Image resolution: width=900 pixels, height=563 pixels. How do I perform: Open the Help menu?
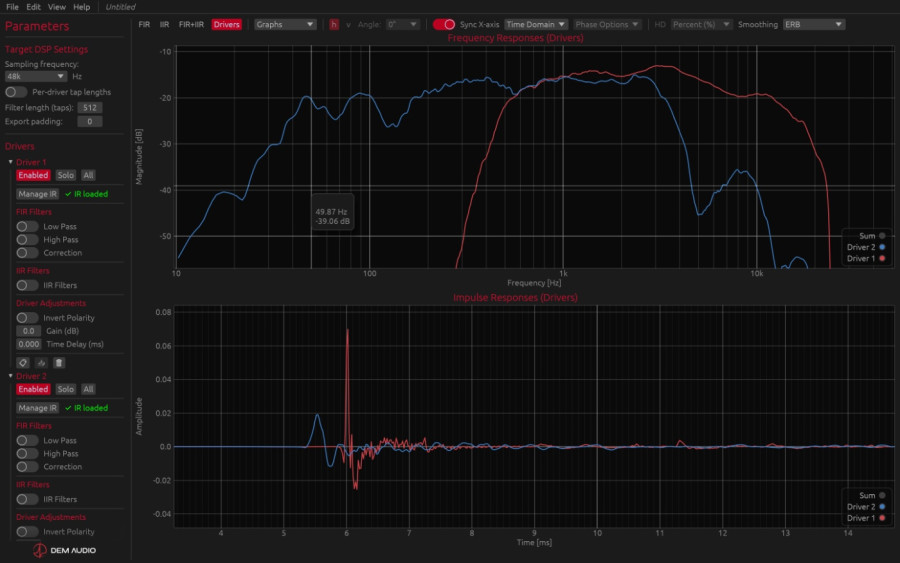click(82, 7)
